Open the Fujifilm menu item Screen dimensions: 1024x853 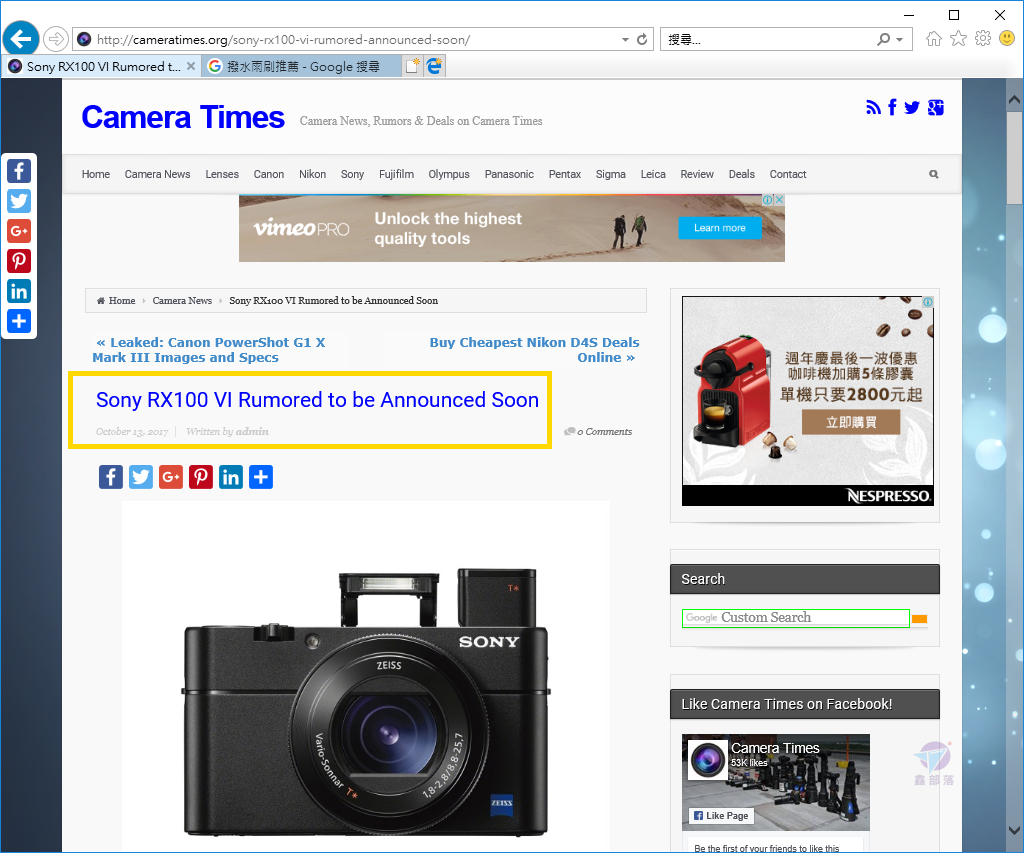click(396, 174)
